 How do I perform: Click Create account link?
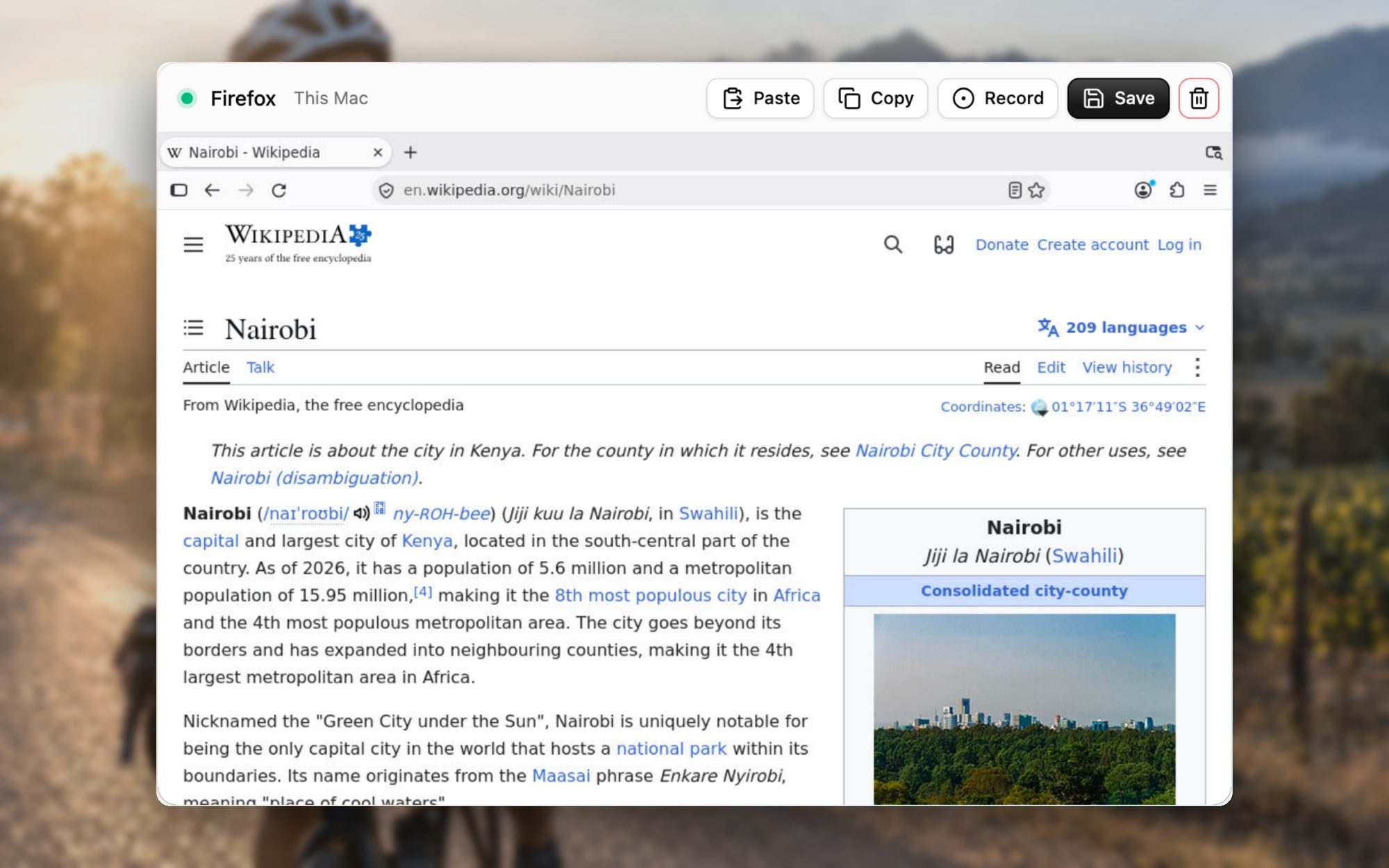[1092, 244]
